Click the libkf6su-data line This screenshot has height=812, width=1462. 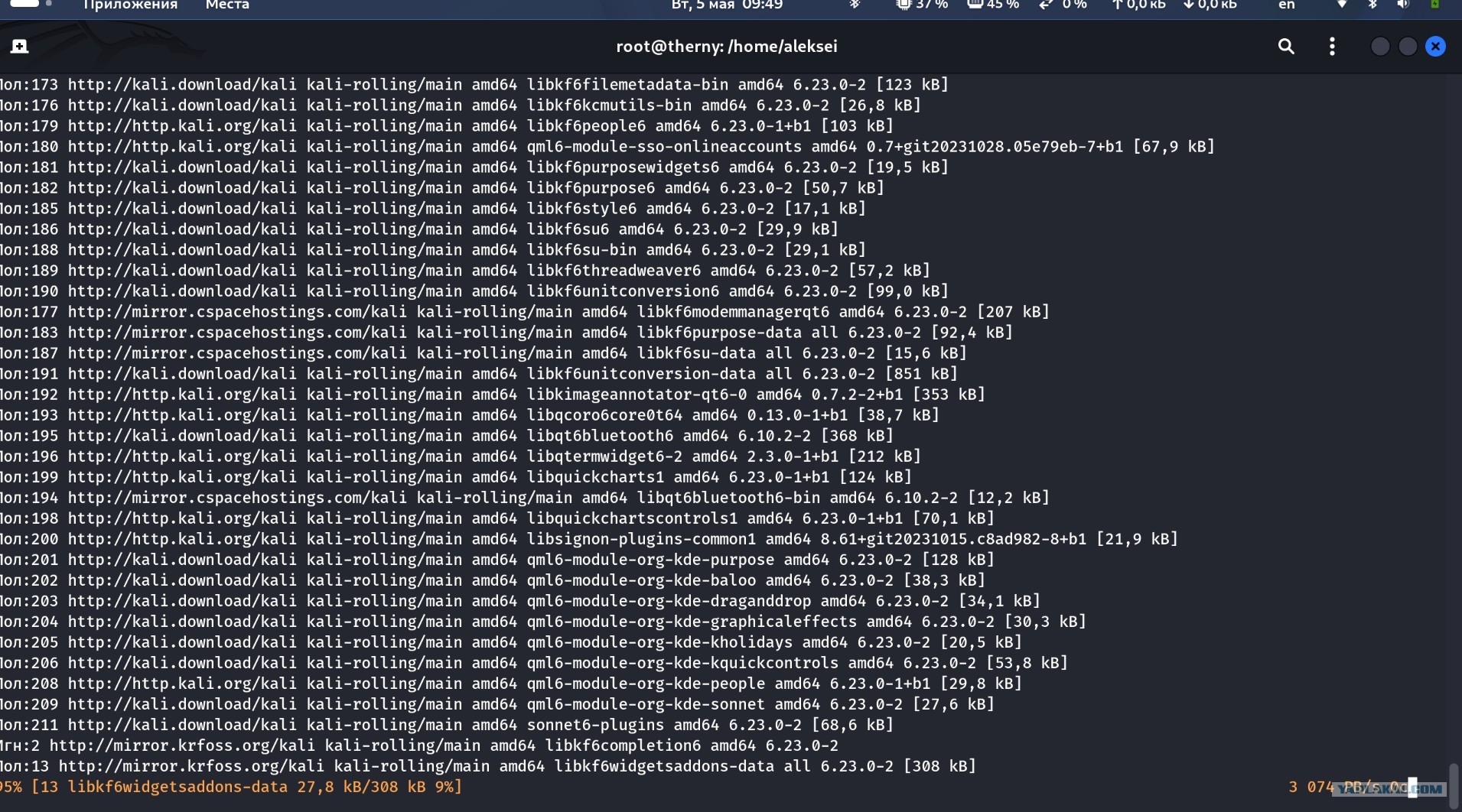click(484, 352)
